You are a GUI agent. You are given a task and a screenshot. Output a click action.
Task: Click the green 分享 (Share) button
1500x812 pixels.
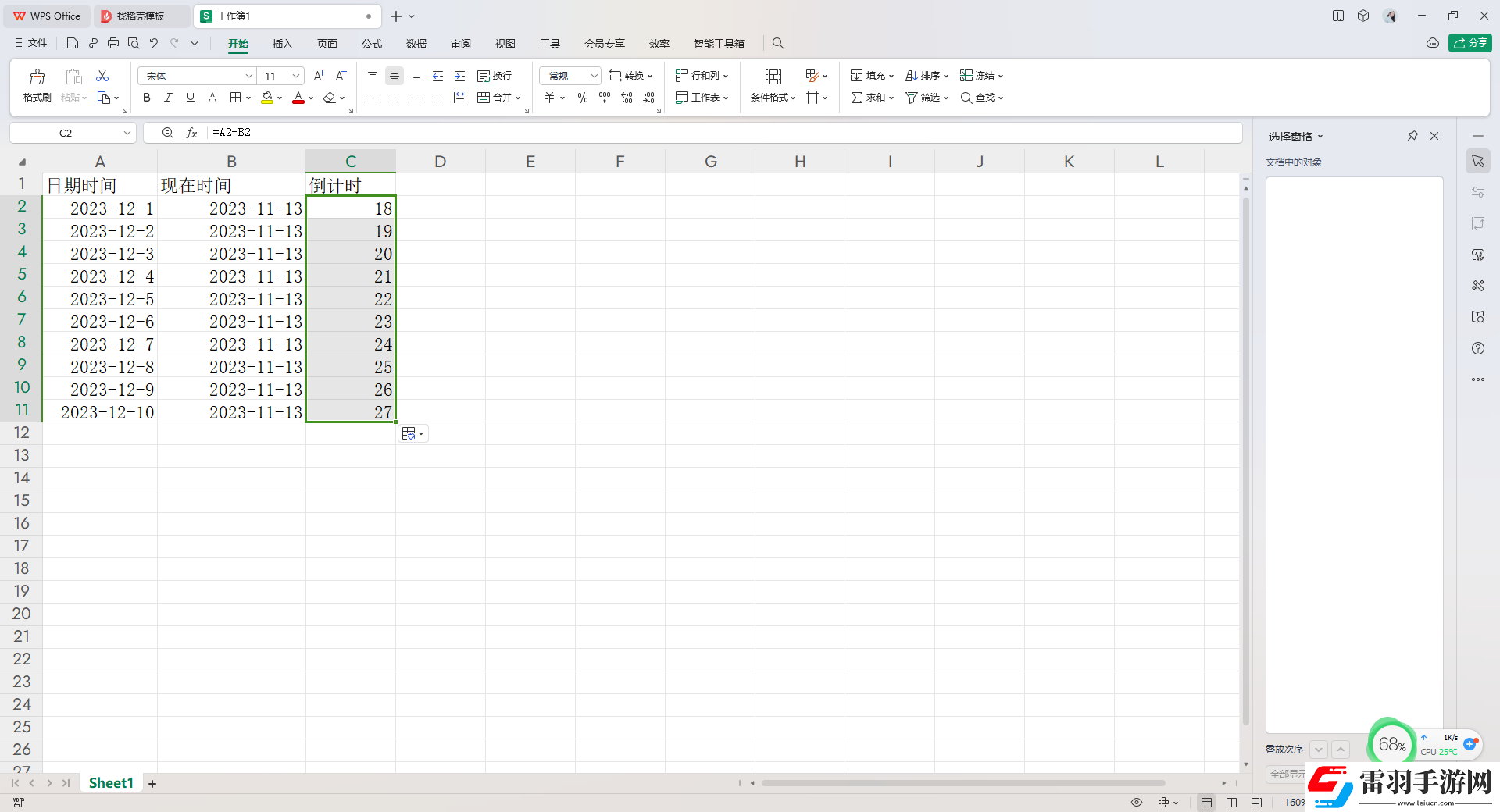pos(1470,43)
